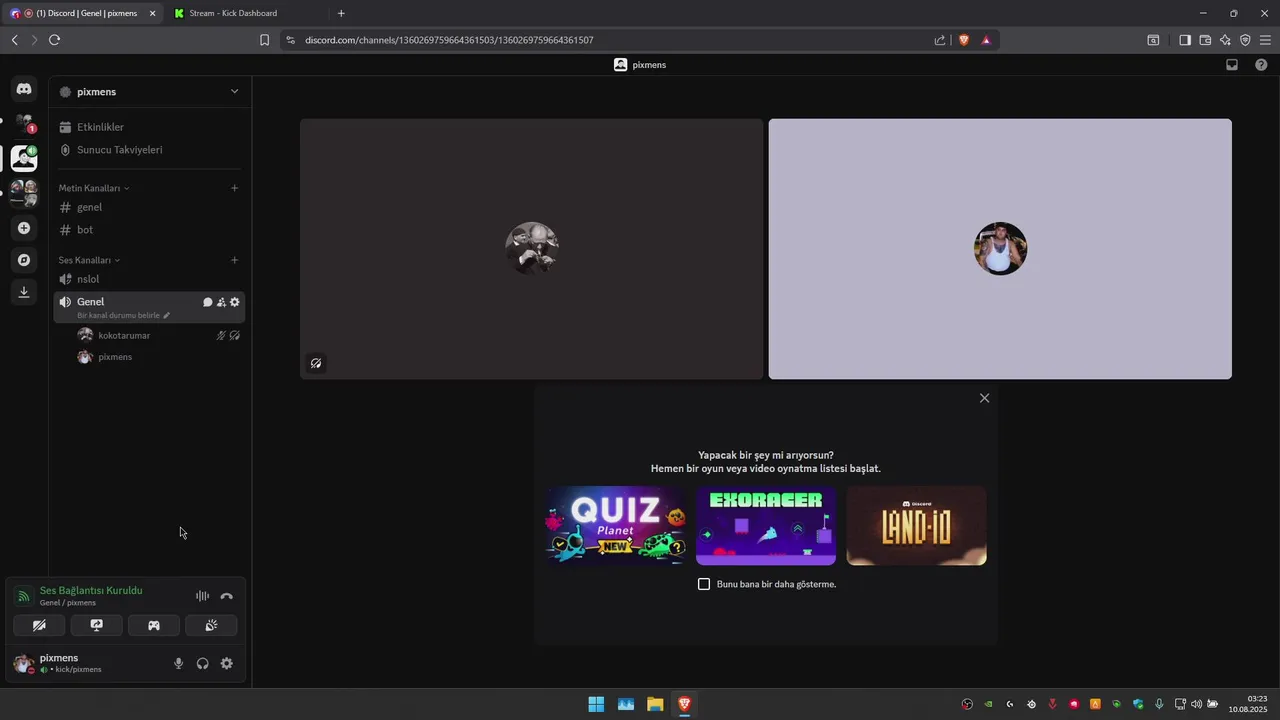Screen dimensions: 1280x720
Task: Close the activity suggestions popup
Action: [x=984, y=398]
